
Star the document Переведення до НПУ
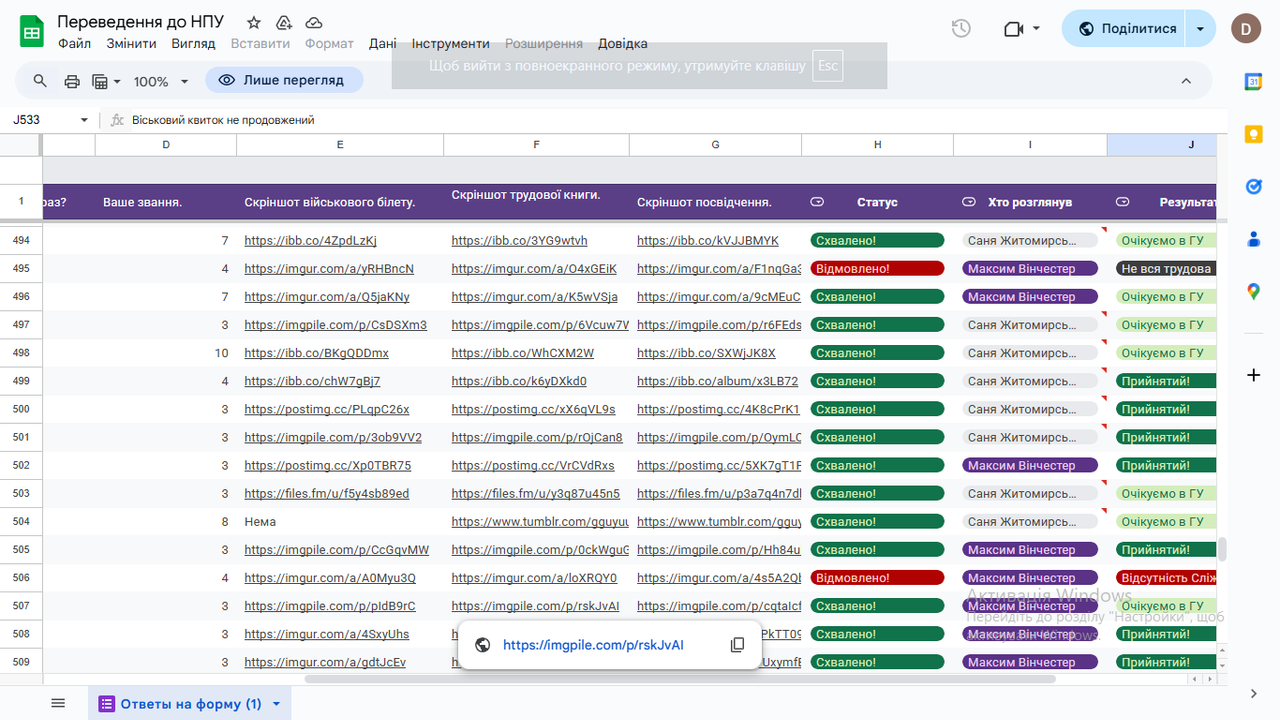tap(254, 23)
